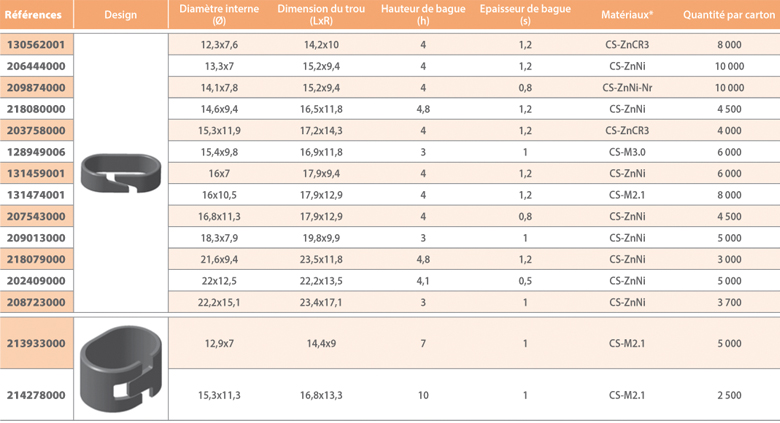Click the 3 700 quantity cell
This screenshot has width=780, height=423.
(729, 302)
